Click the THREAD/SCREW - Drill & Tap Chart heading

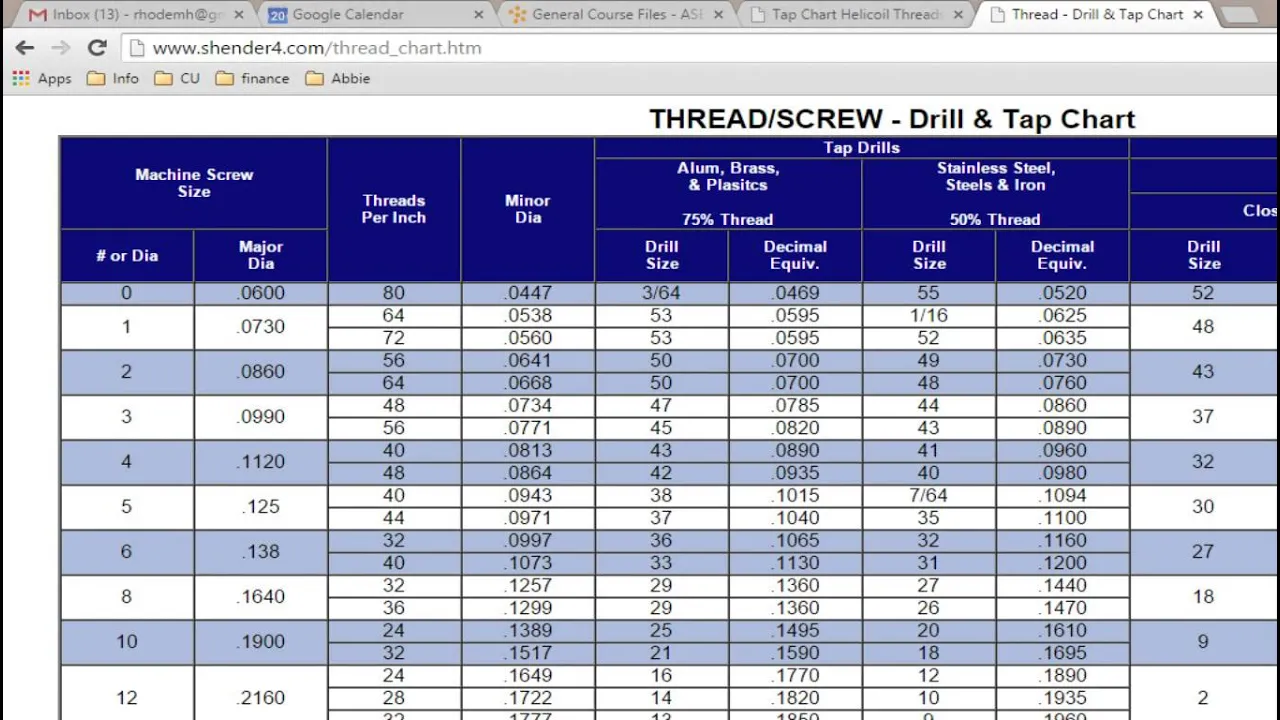[x=892, y=119]
